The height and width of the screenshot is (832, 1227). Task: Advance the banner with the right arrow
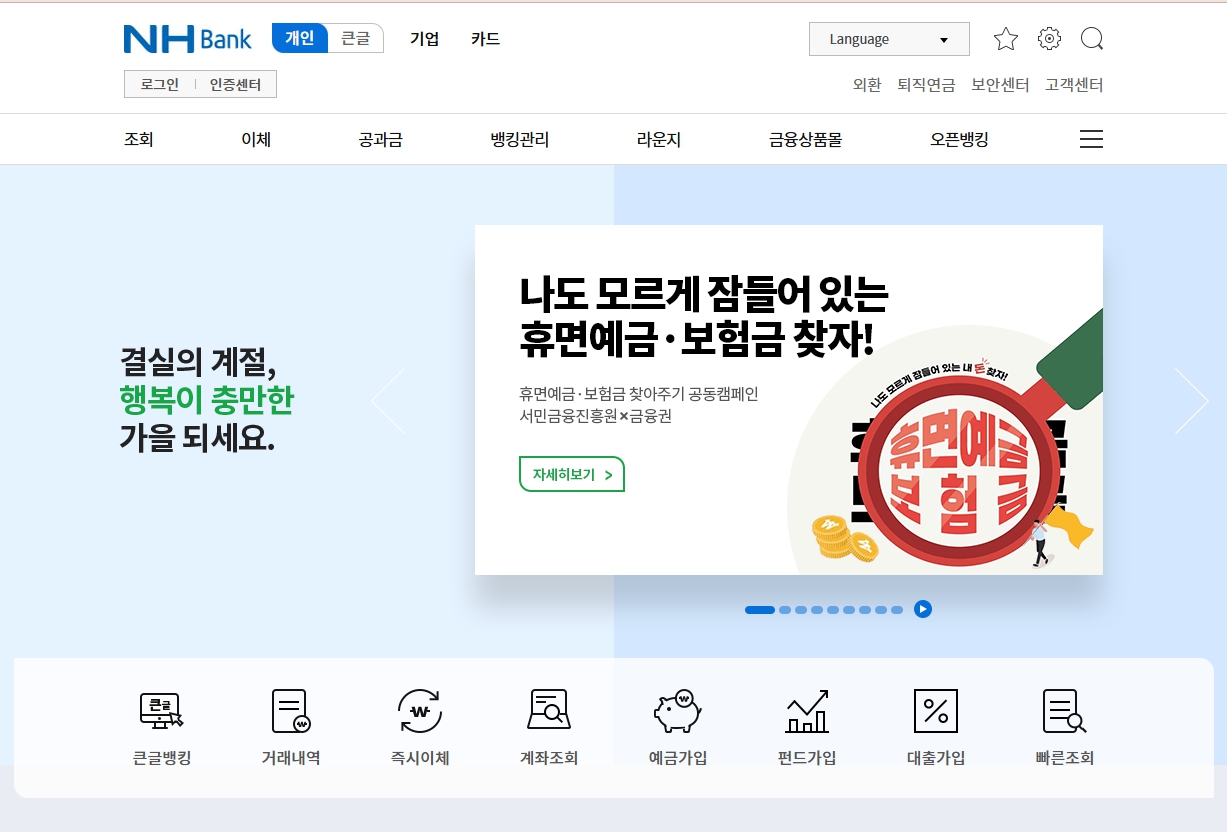1191,400
